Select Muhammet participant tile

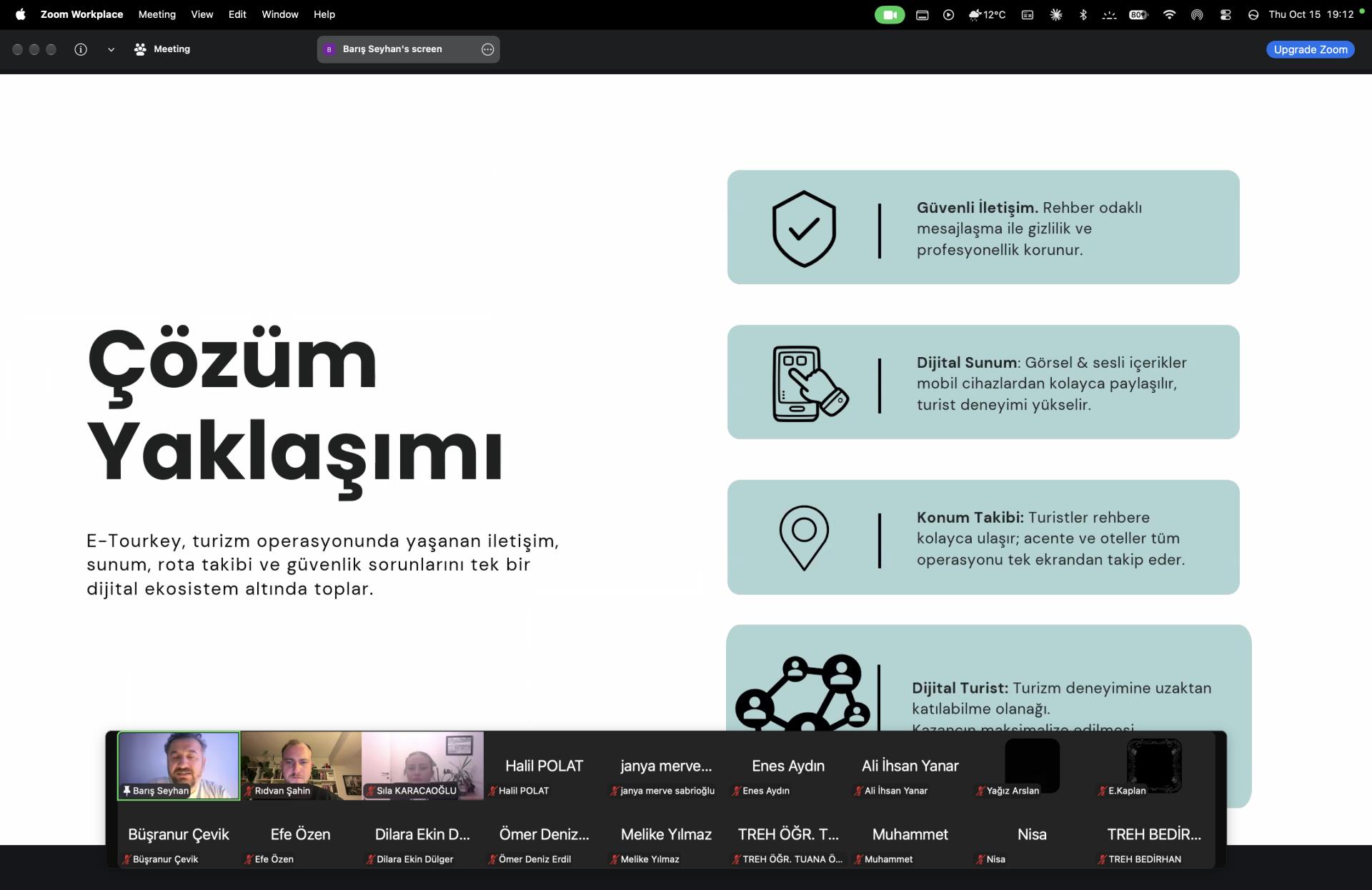(910, 834)
